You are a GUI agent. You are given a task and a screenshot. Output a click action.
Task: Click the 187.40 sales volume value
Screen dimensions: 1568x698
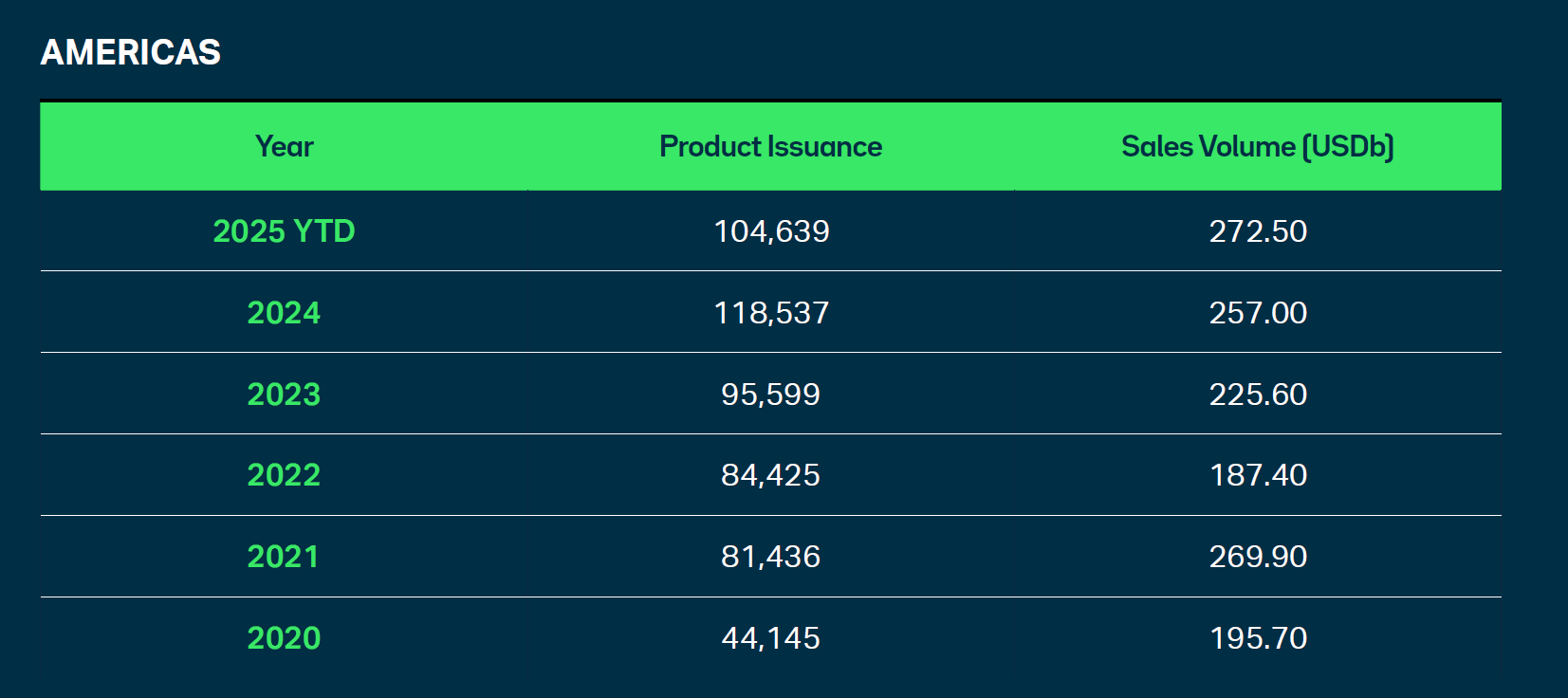coord(1258,475)
